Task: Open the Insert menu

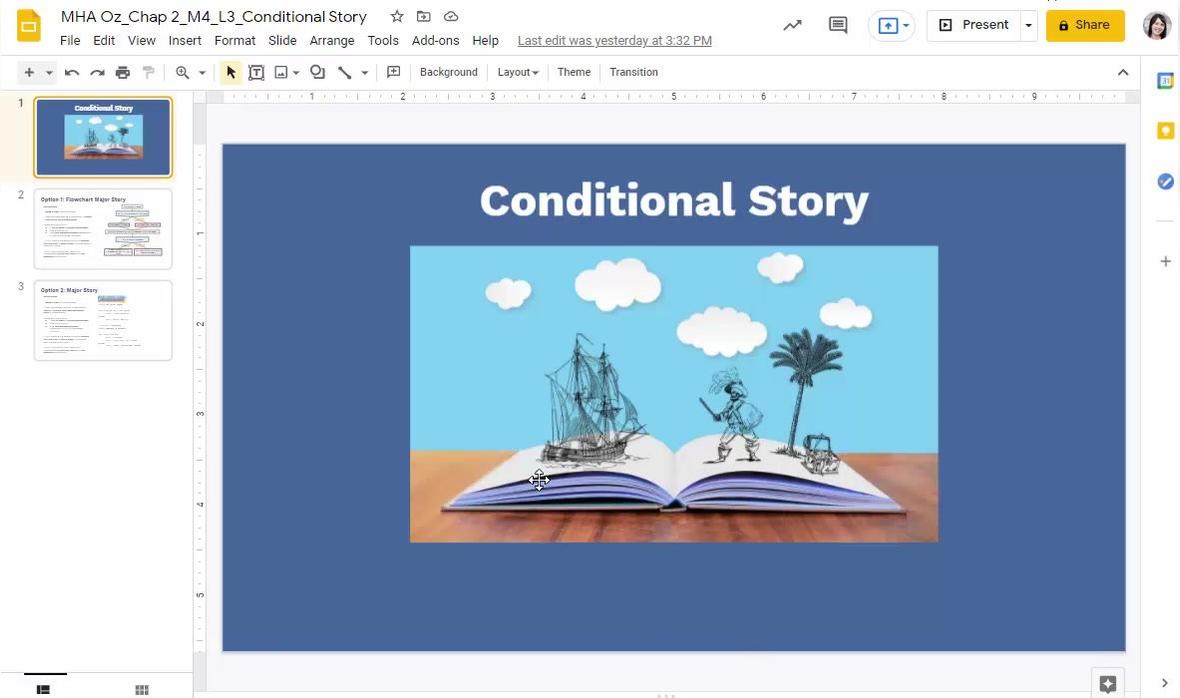Action: pyautogui.click(x=185, y=41)
